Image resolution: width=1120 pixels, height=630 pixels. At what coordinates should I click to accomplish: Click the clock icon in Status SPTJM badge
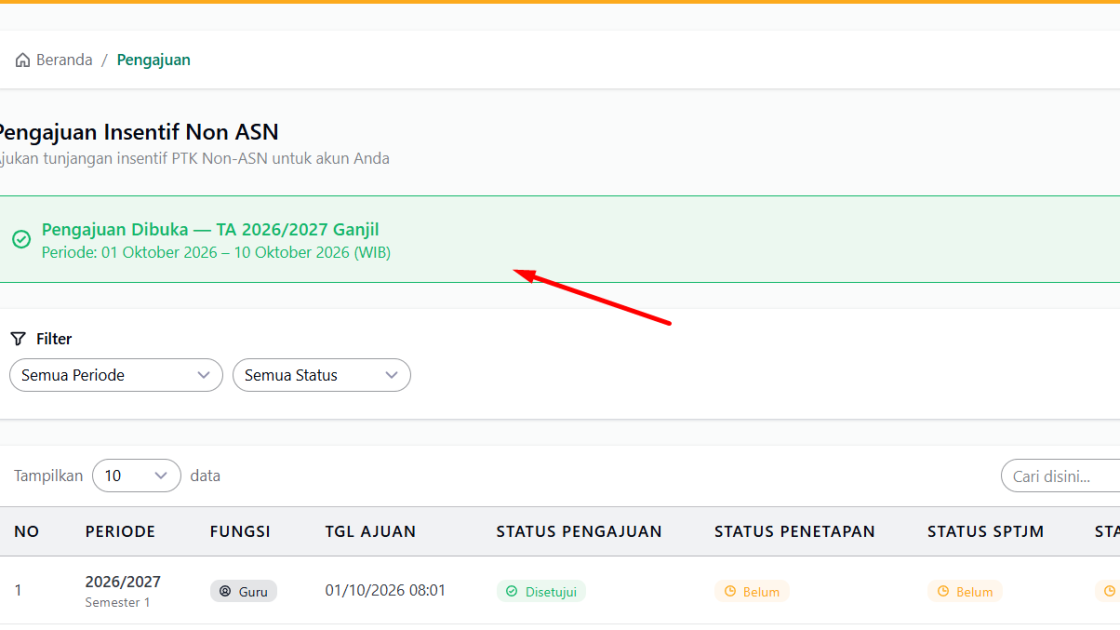coord(944,591)
